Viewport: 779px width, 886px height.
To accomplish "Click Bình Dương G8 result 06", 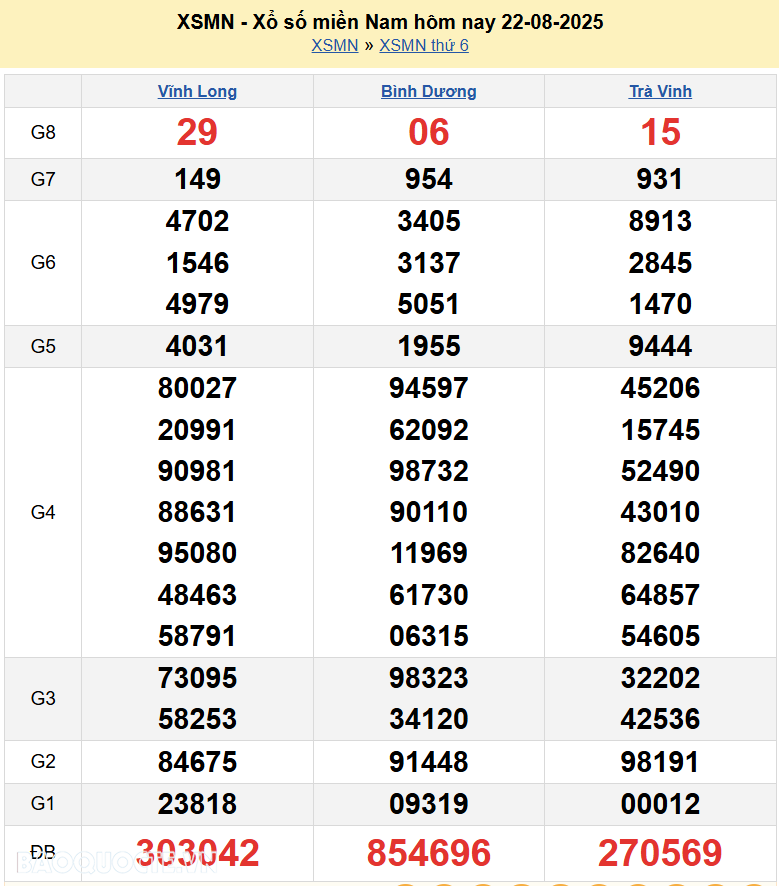I will tap(428, 132).
